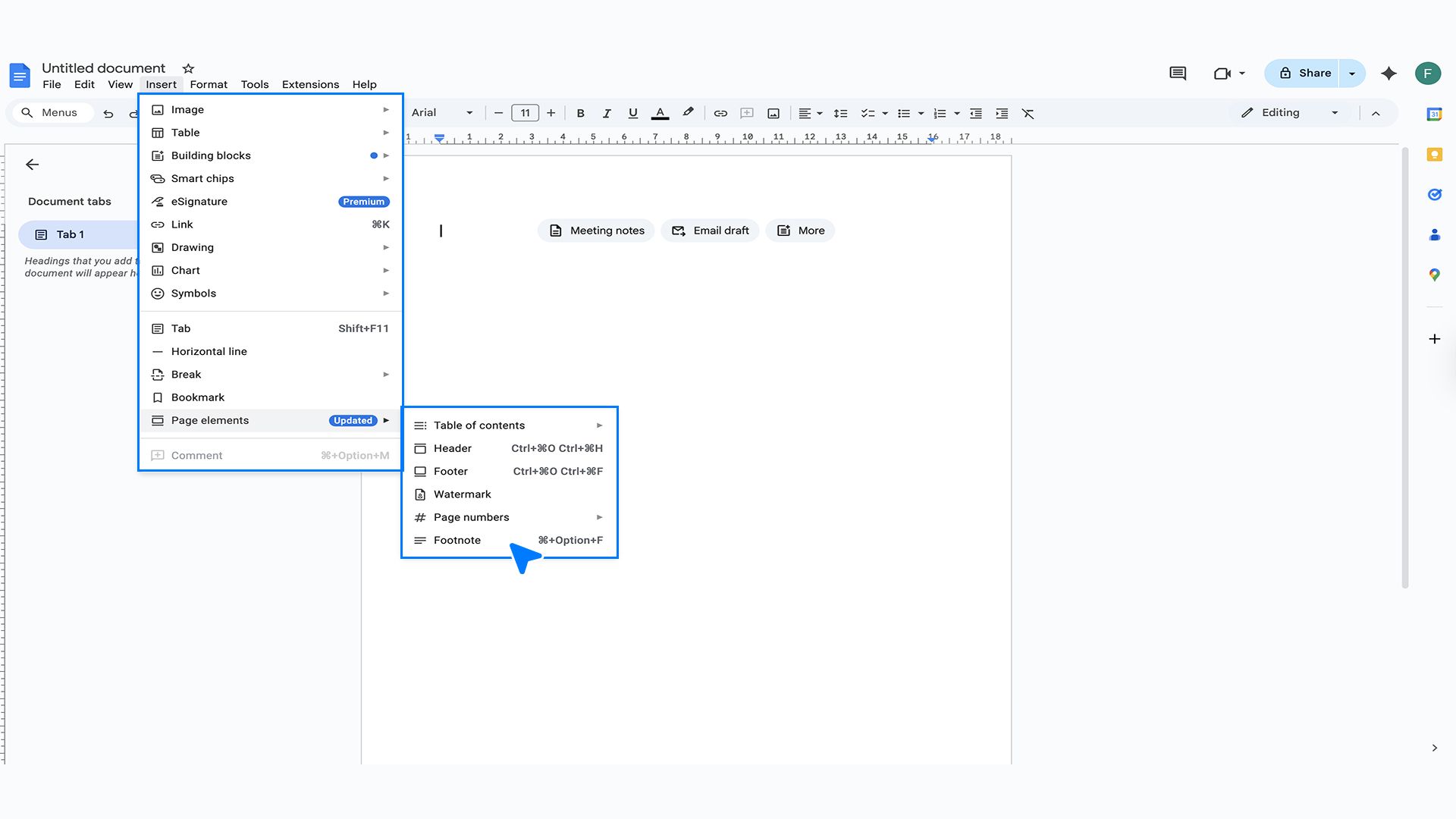Clear formatting with the toolbar icon

(x=1028, y=113)
